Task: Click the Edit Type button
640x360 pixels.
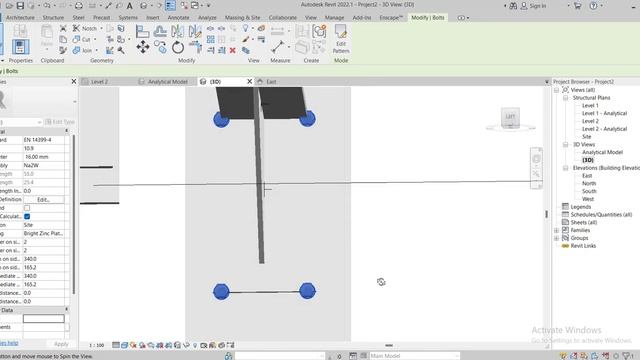Action: point(60,122)
